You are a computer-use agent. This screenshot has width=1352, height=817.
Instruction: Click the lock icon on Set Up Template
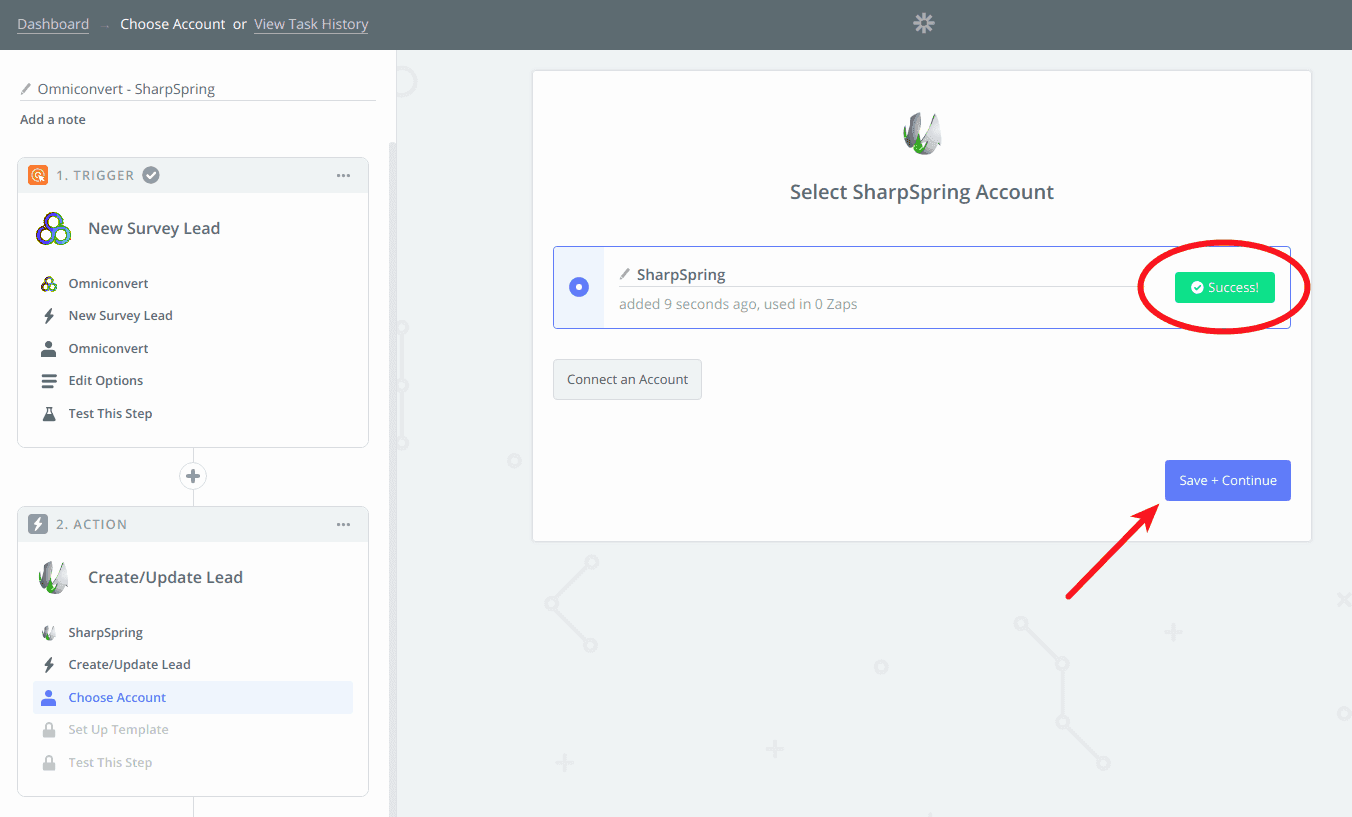[x=48, y=729]
